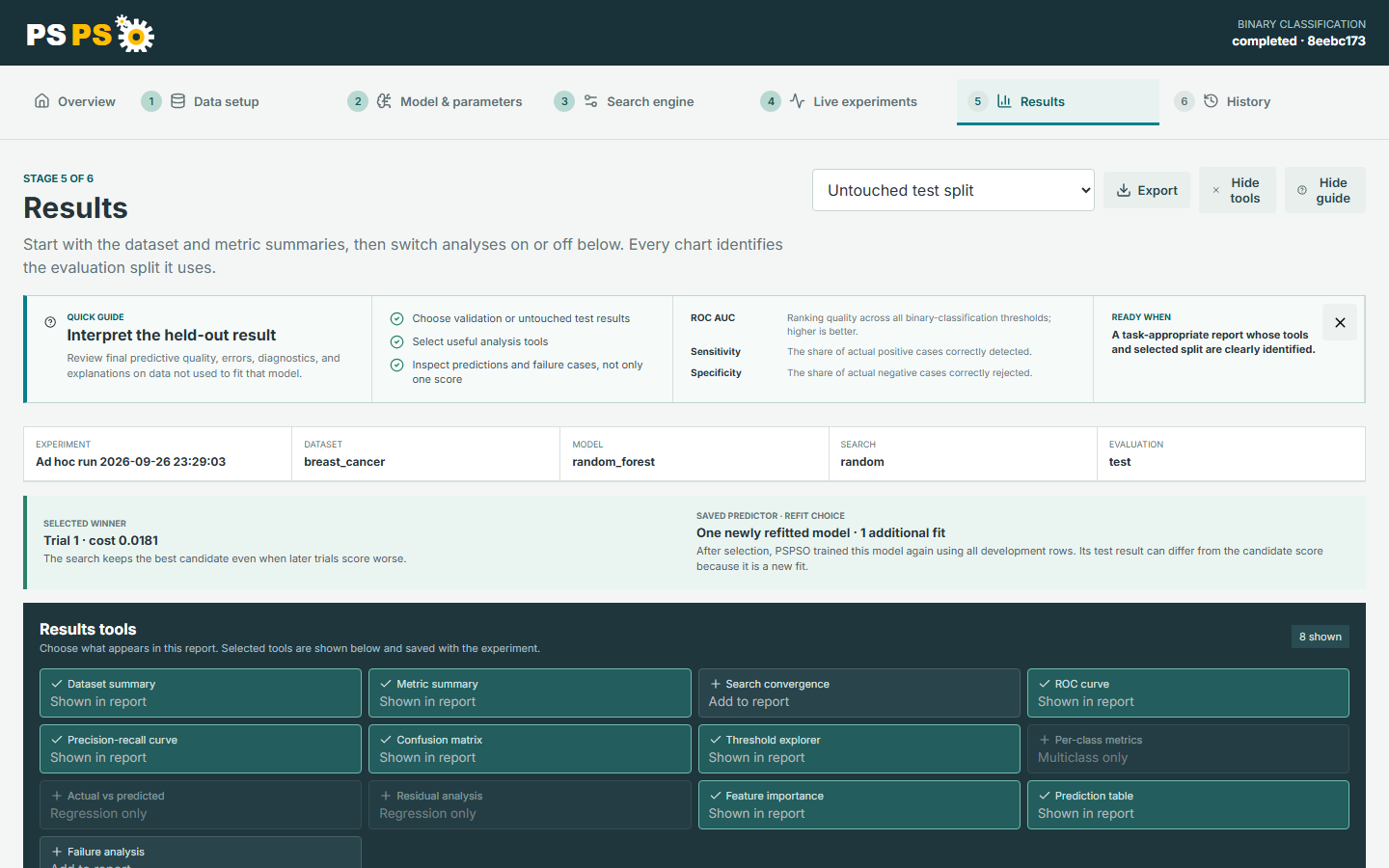Click step number 1 badge

click(x=151, y=101)
